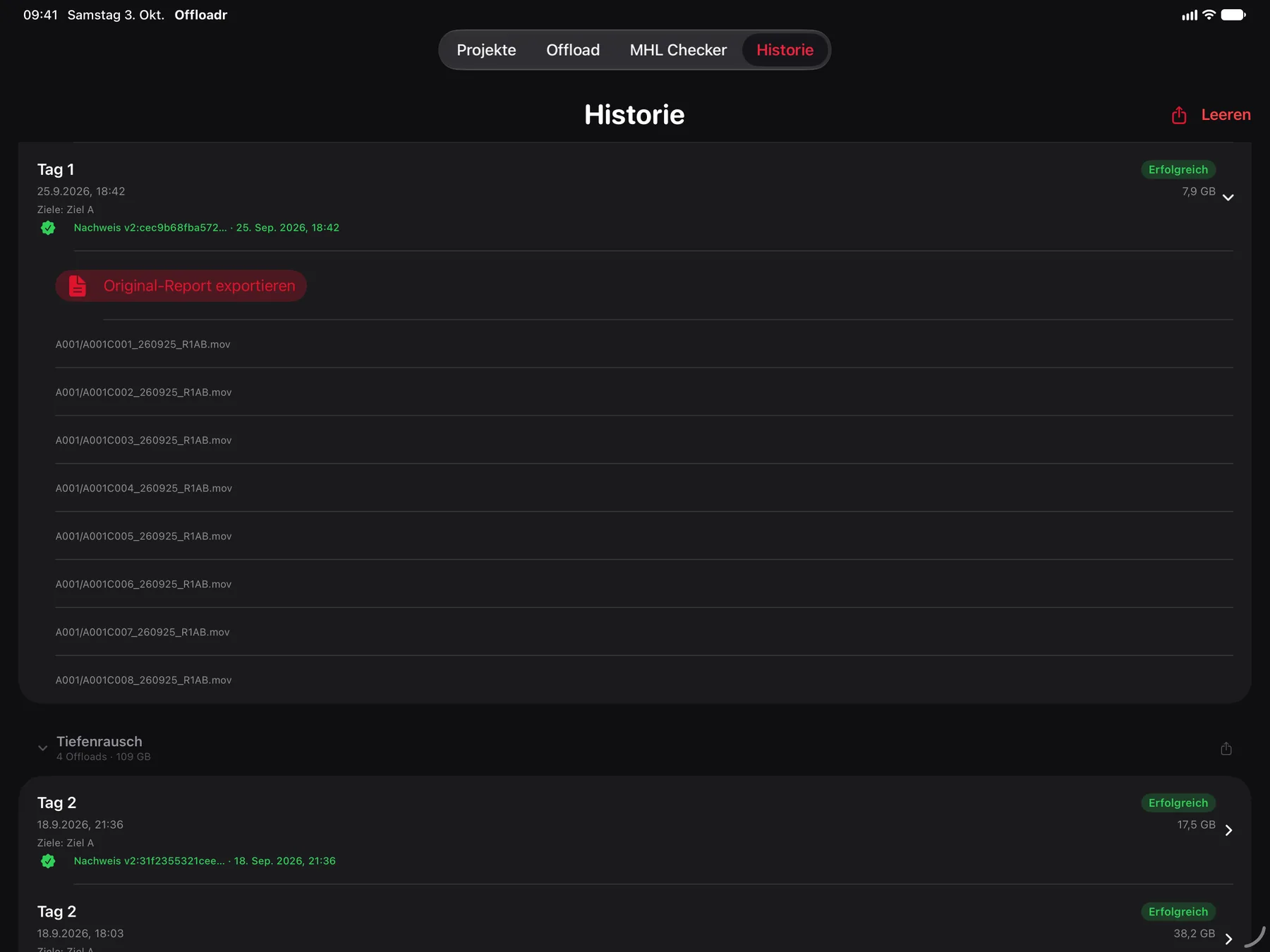
Task: Click the Leeren button to clear history
Action: tap(1226, 115)
